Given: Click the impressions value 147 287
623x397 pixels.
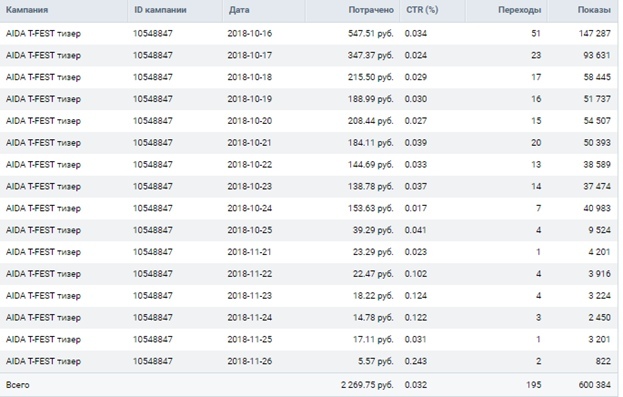Looking at the screenshot, I should coord(594,33).
